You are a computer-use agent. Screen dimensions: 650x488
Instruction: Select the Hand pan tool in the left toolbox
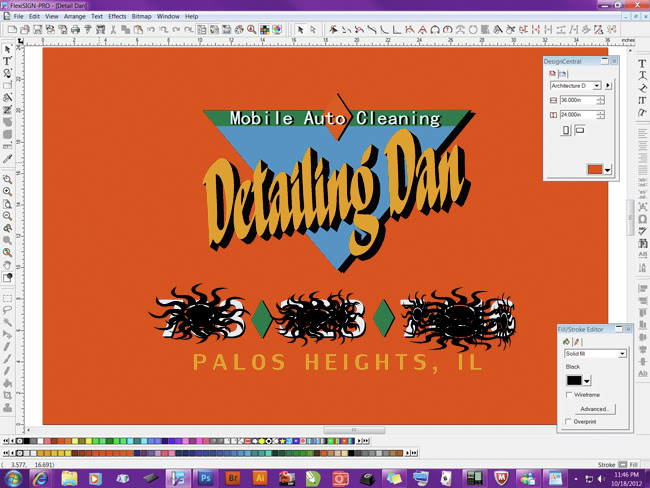[x=7, y=265]
